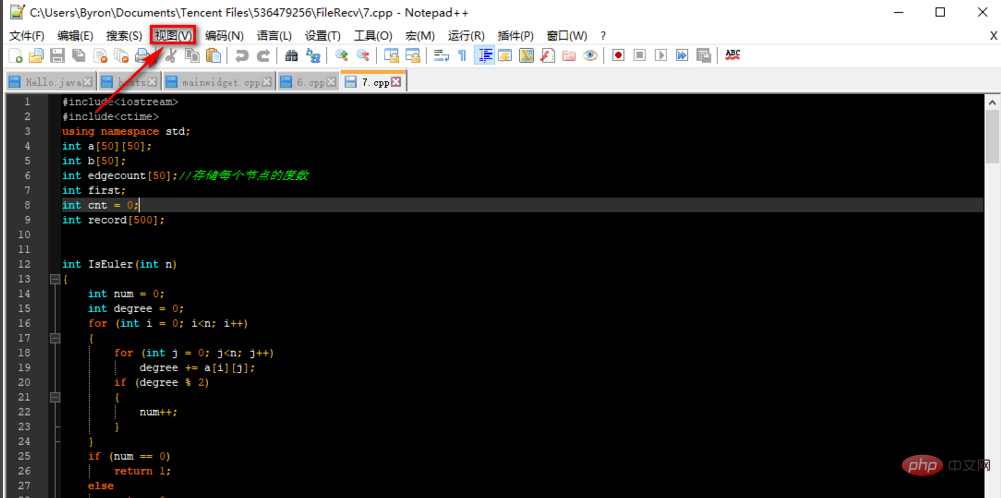Start macro recording with red dot icon
The image size is (1001, 498).
[618, 56]
